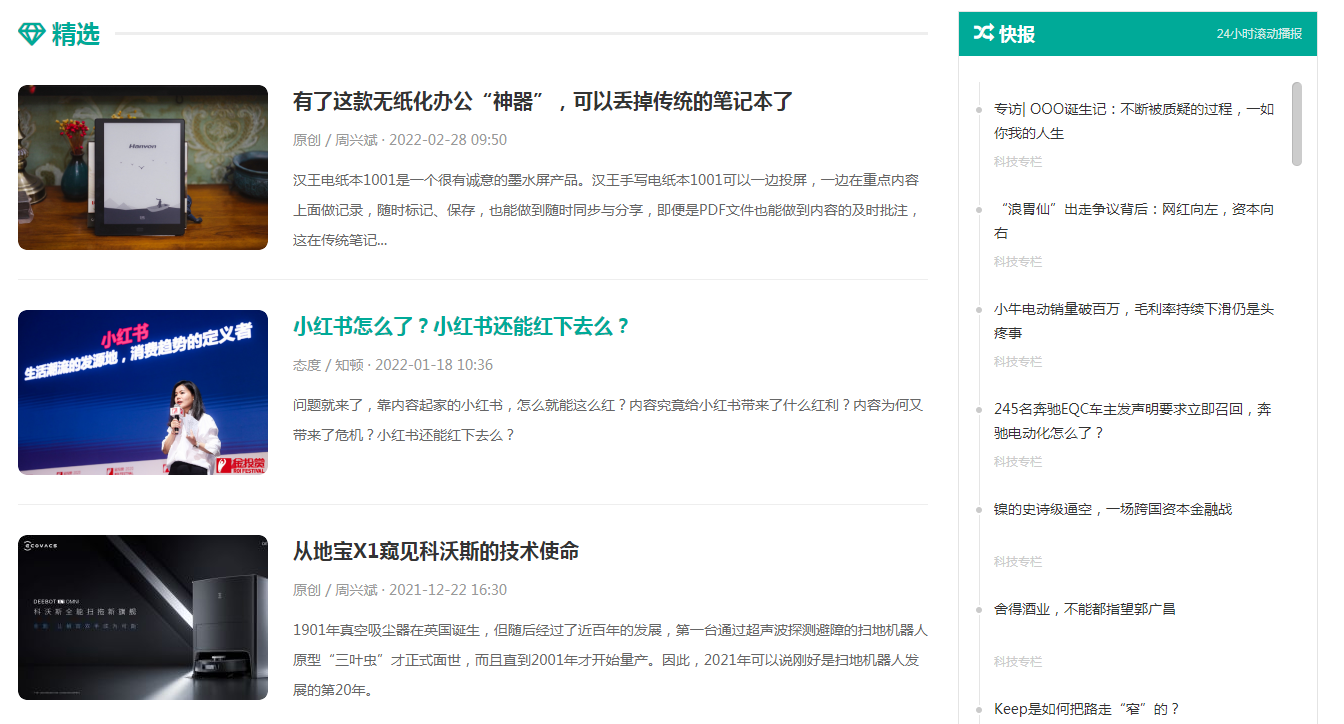Click the 态度 / 知顿 · 2022-01-18 10:36 byline

click(393, 365)
